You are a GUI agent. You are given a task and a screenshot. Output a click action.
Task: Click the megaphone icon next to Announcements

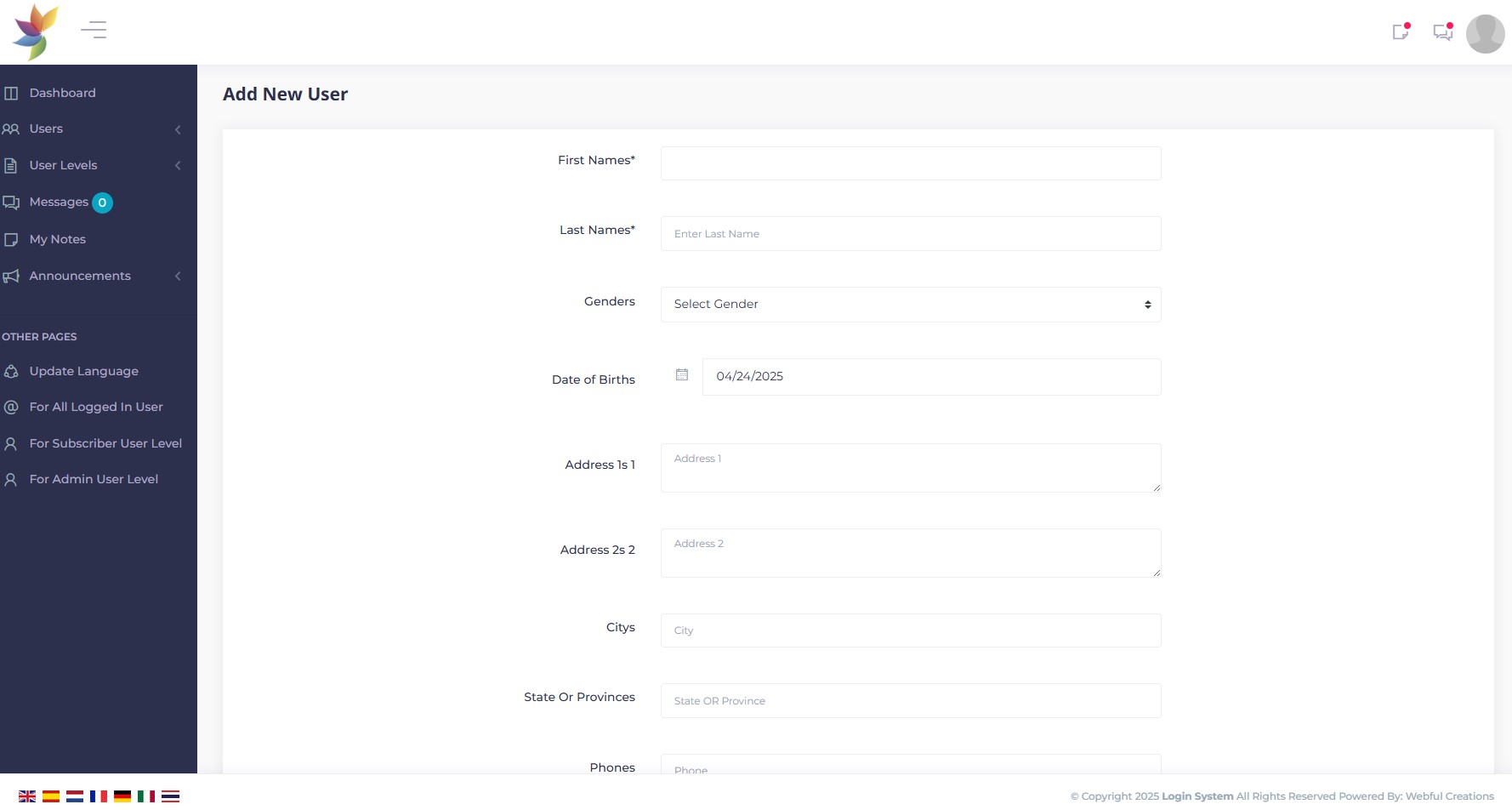point(11,276)
